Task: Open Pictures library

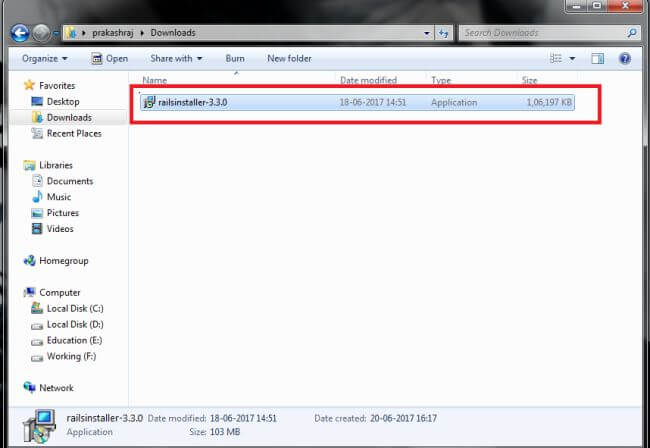Action: click(63, 213)
